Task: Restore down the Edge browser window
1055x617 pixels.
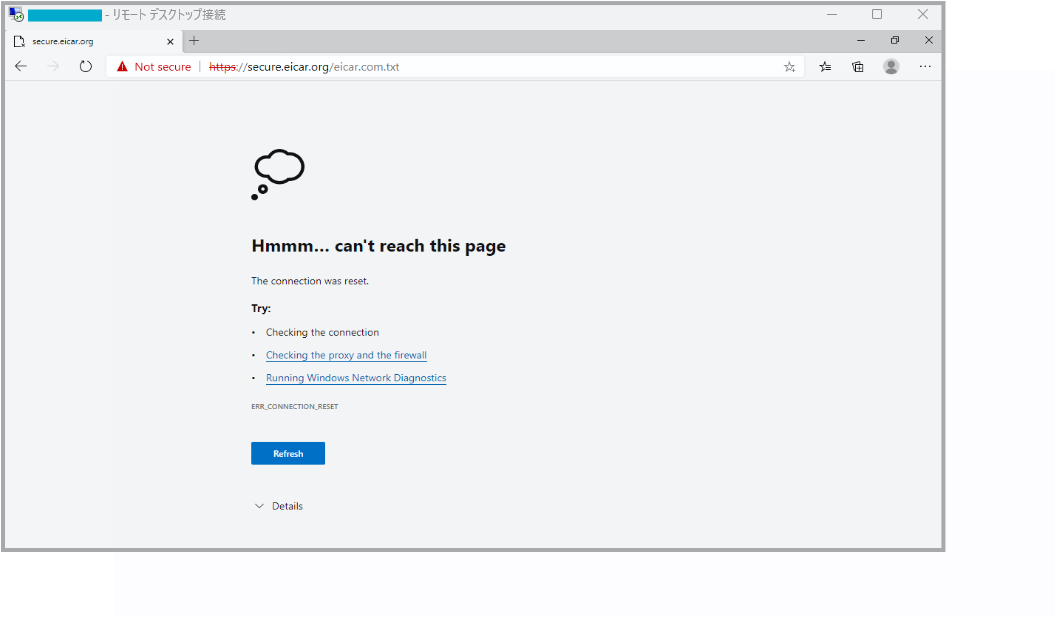Action: [x=894, y=40]
